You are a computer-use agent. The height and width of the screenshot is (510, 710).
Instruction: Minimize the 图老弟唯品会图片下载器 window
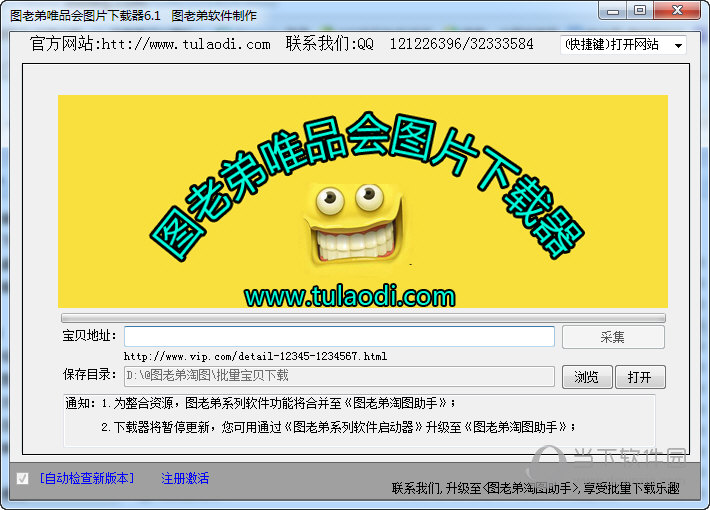[613, 10]
